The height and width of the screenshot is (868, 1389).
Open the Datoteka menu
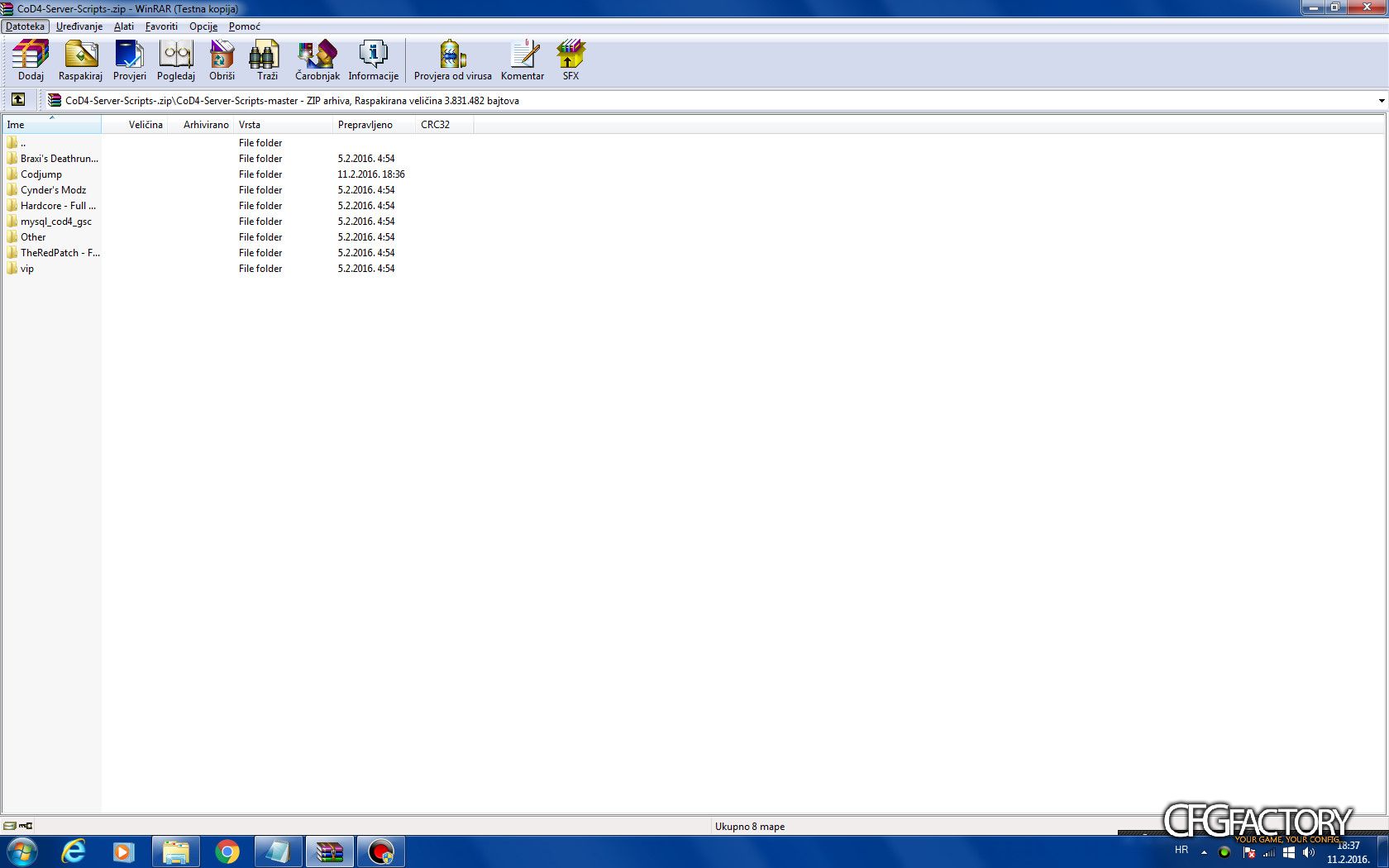25,26
